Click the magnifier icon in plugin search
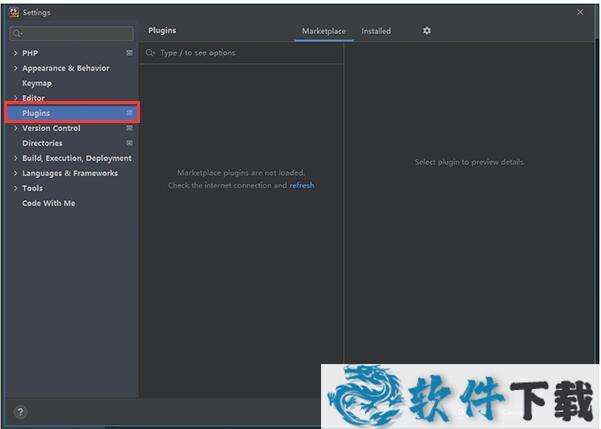 [151, 53]
